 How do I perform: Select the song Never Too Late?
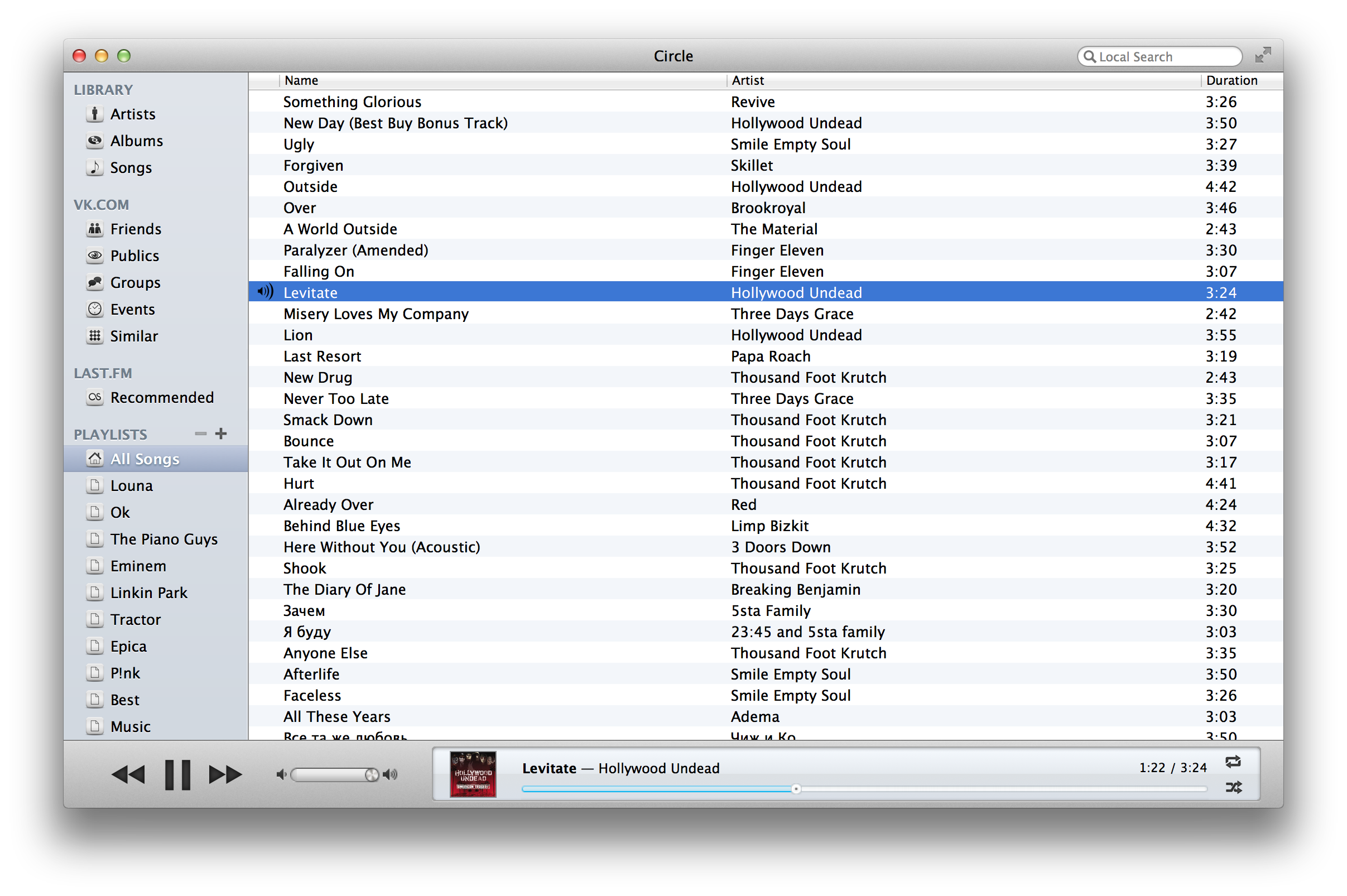point(766,399)
